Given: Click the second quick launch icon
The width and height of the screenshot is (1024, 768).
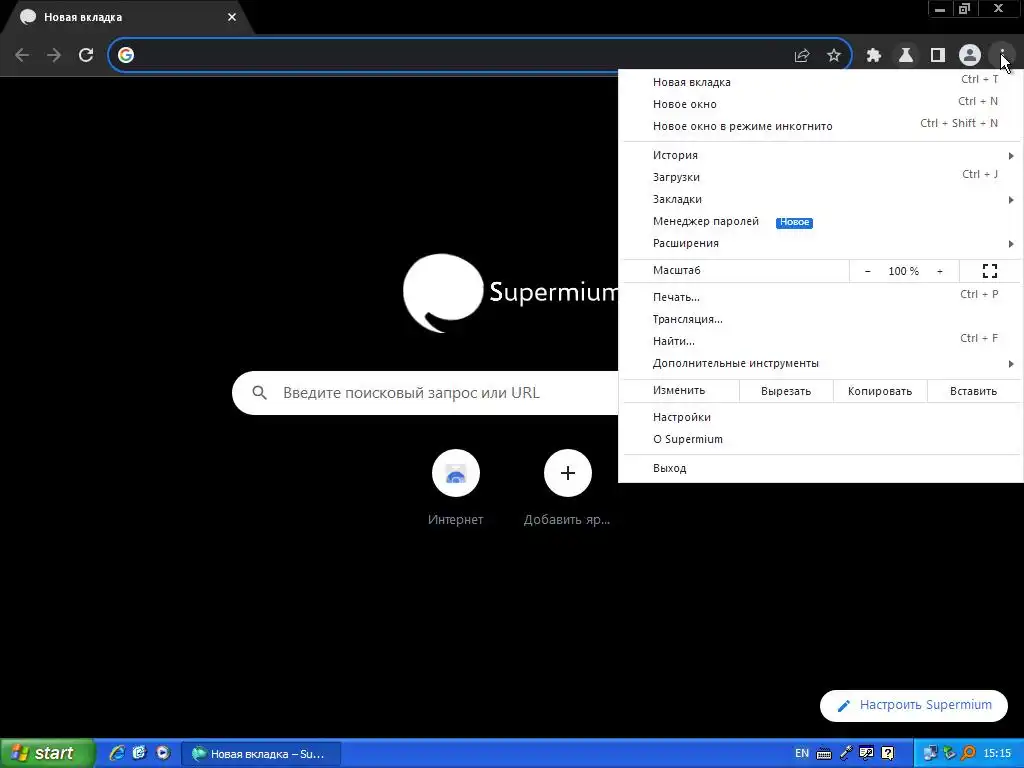Looking at the screenshot, I should tap(139, 753).
